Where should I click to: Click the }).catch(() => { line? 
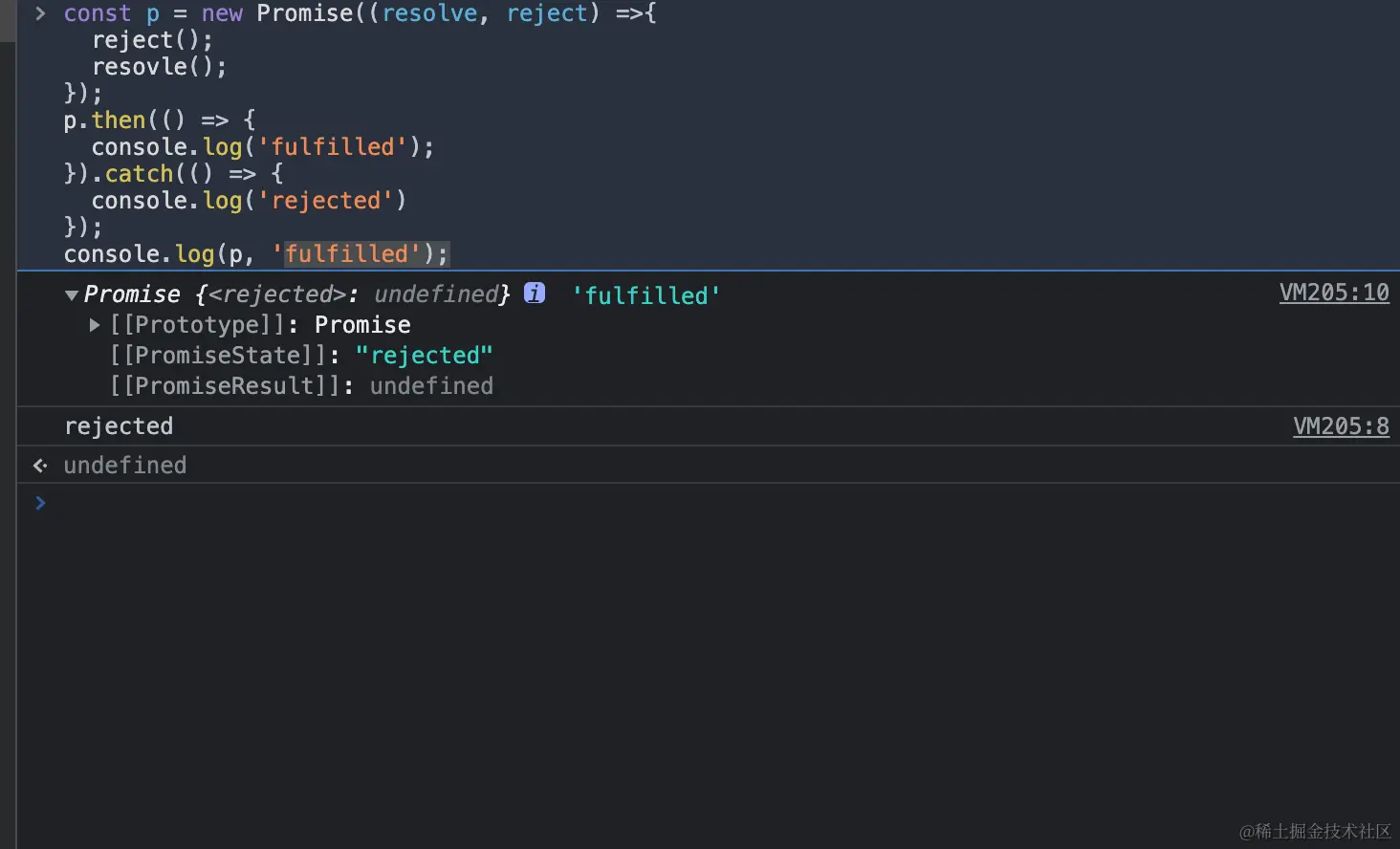point(173,174)
